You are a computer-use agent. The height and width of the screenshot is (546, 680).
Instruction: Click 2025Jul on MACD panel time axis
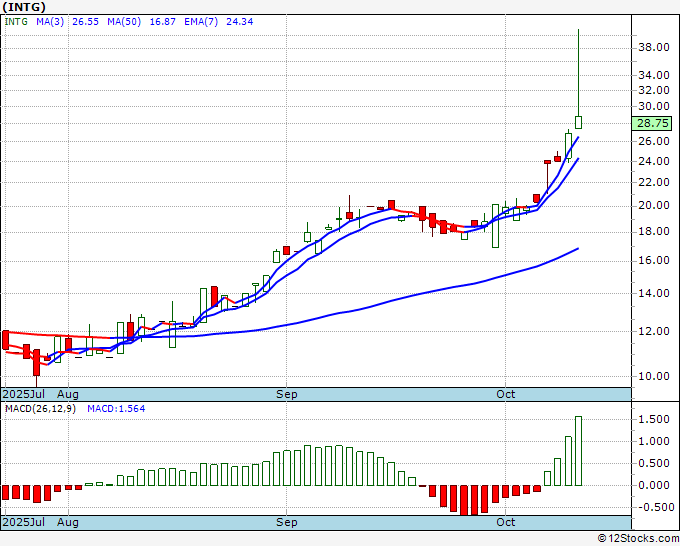tap(24, 522)
